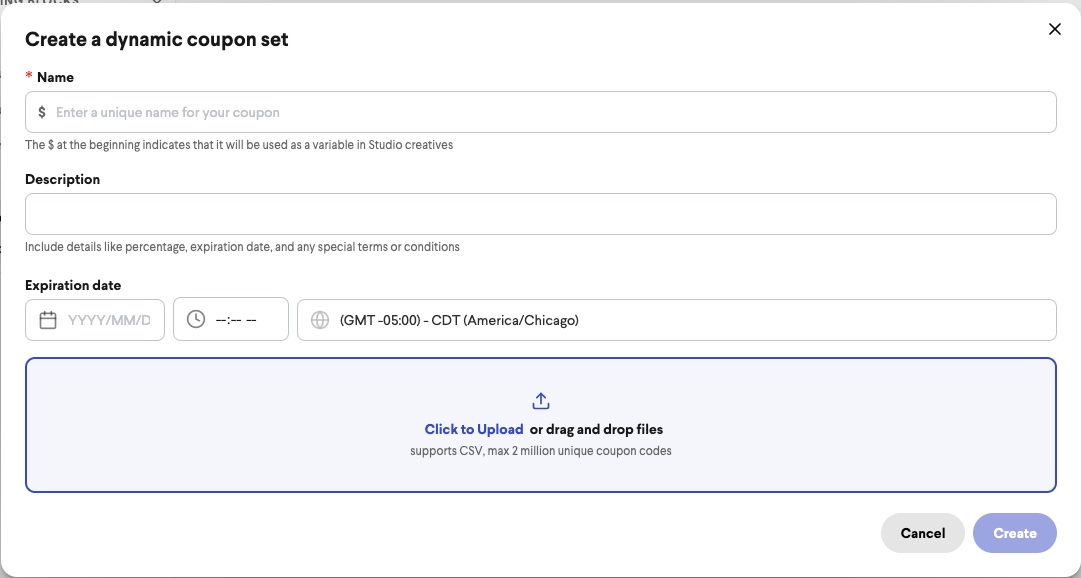Click the Expiration date label
The image size is (1081, 578).
(x=73, y=285)
